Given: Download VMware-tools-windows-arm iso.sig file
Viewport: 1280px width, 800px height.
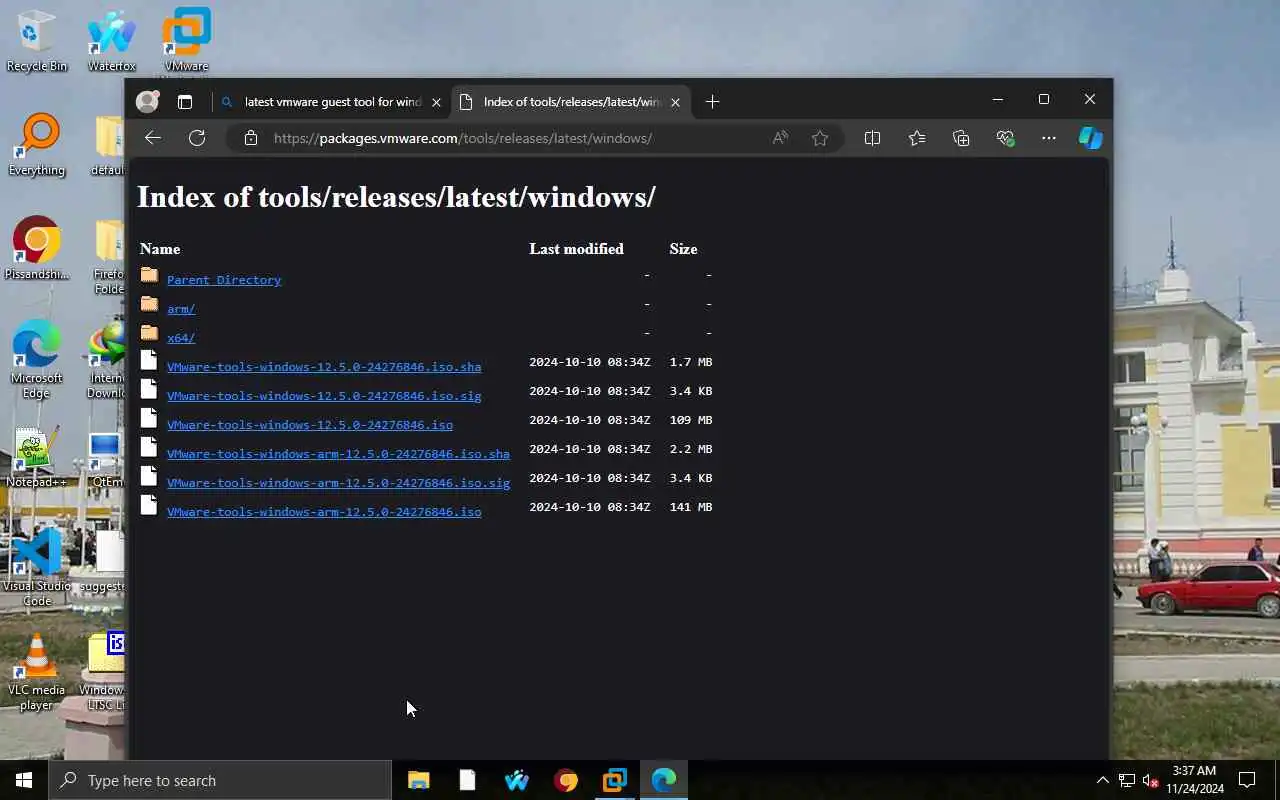Looking at the screenshot, I should (338, 483).
